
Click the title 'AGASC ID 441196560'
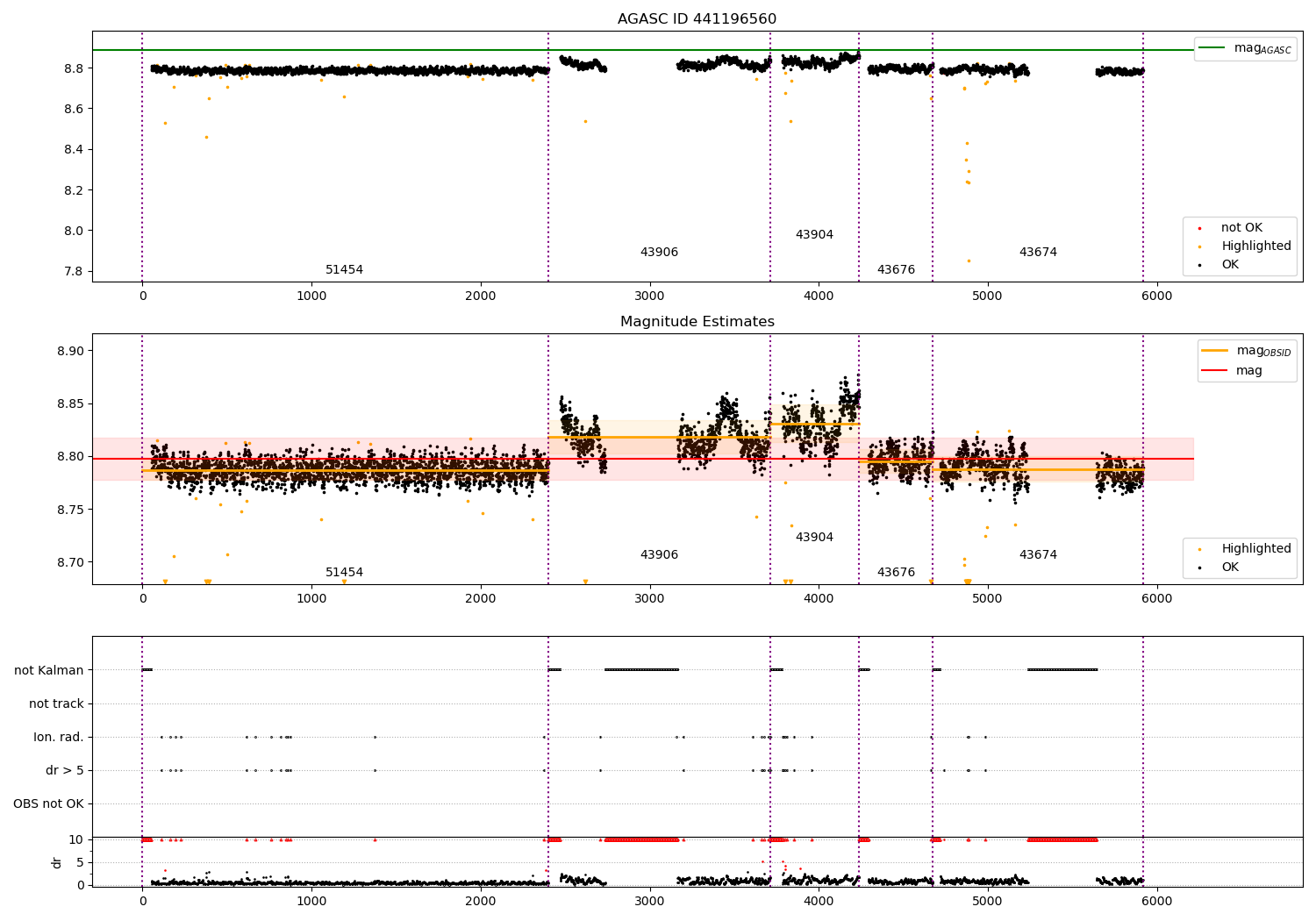[x=697, y=19]
